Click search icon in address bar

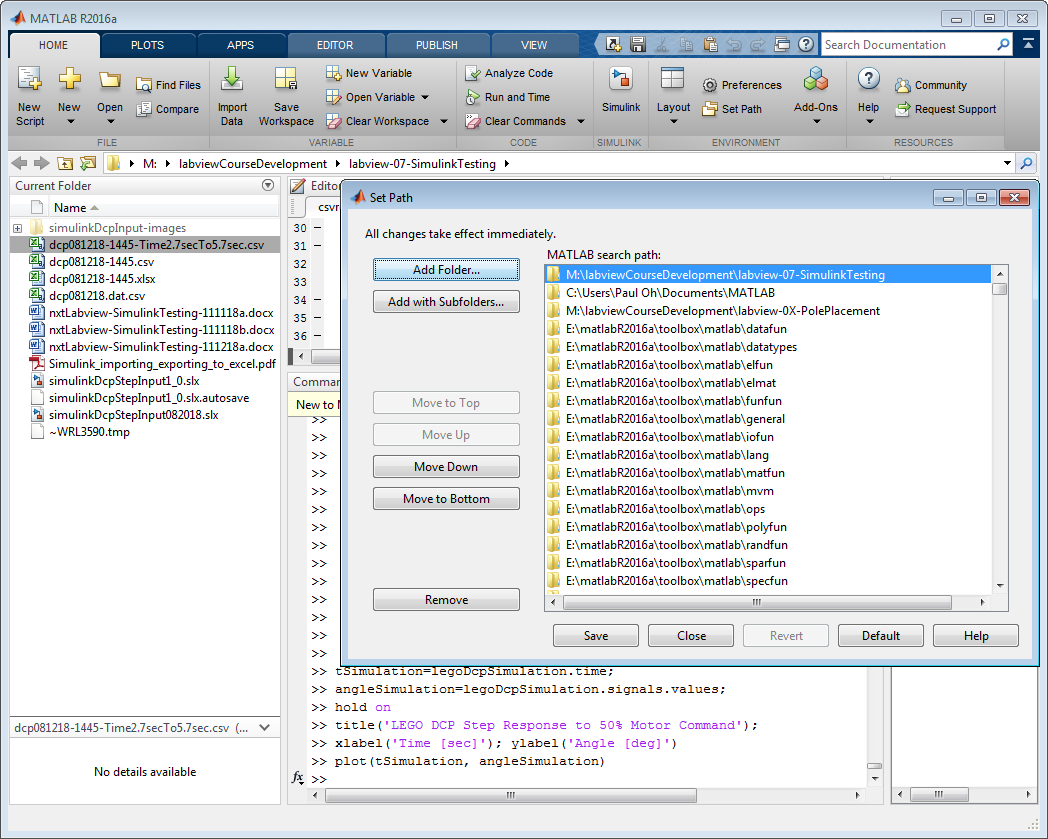point(1026,163)
